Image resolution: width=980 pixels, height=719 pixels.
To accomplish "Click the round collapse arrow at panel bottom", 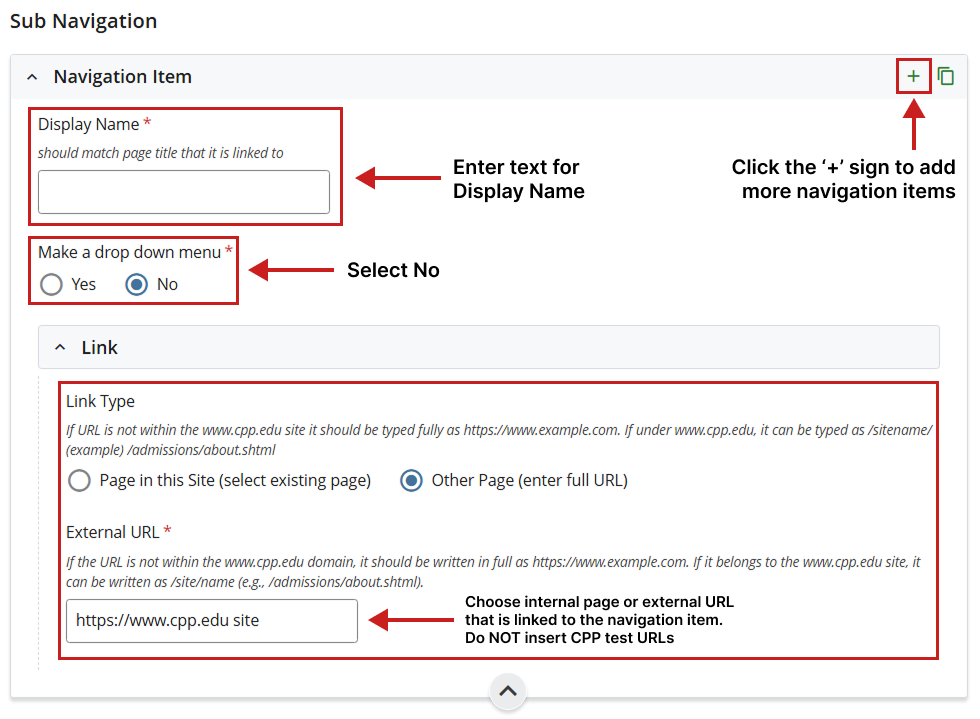I will (x=508, y=691).
